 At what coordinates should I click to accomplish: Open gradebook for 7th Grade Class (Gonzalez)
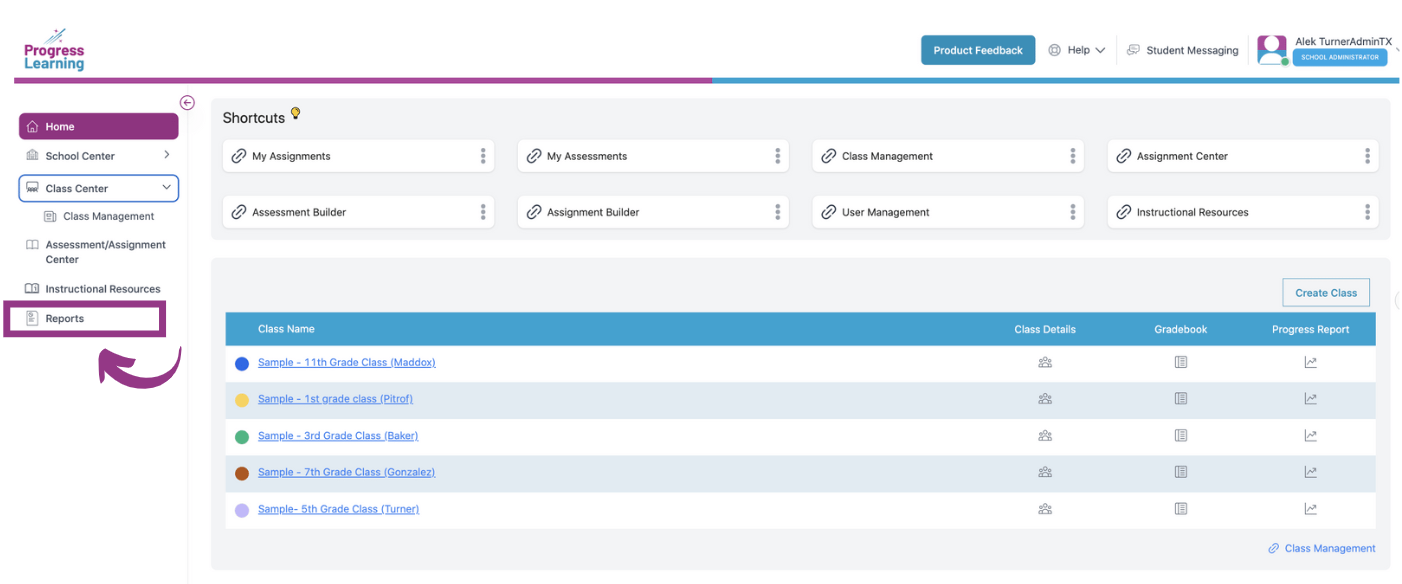(1181, 472)
